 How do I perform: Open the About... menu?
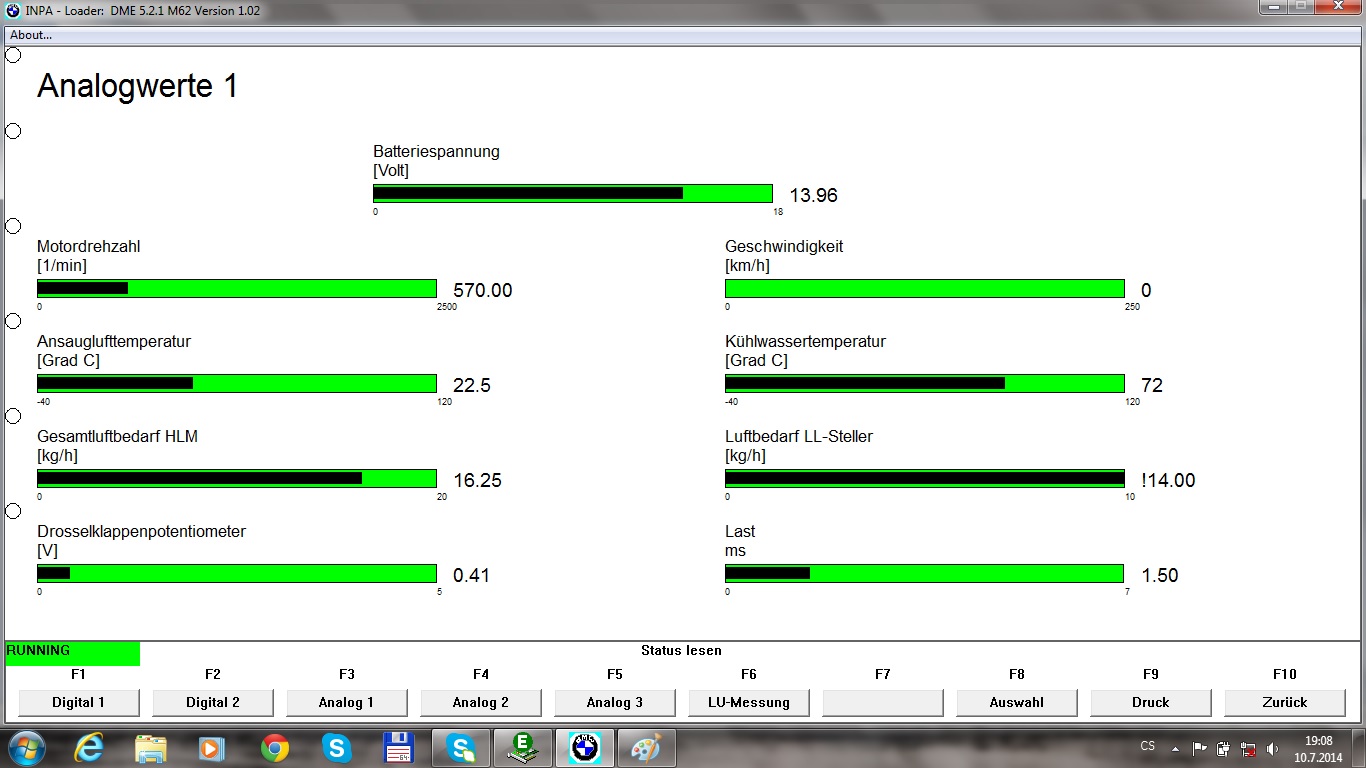click(x=31, y=35)
